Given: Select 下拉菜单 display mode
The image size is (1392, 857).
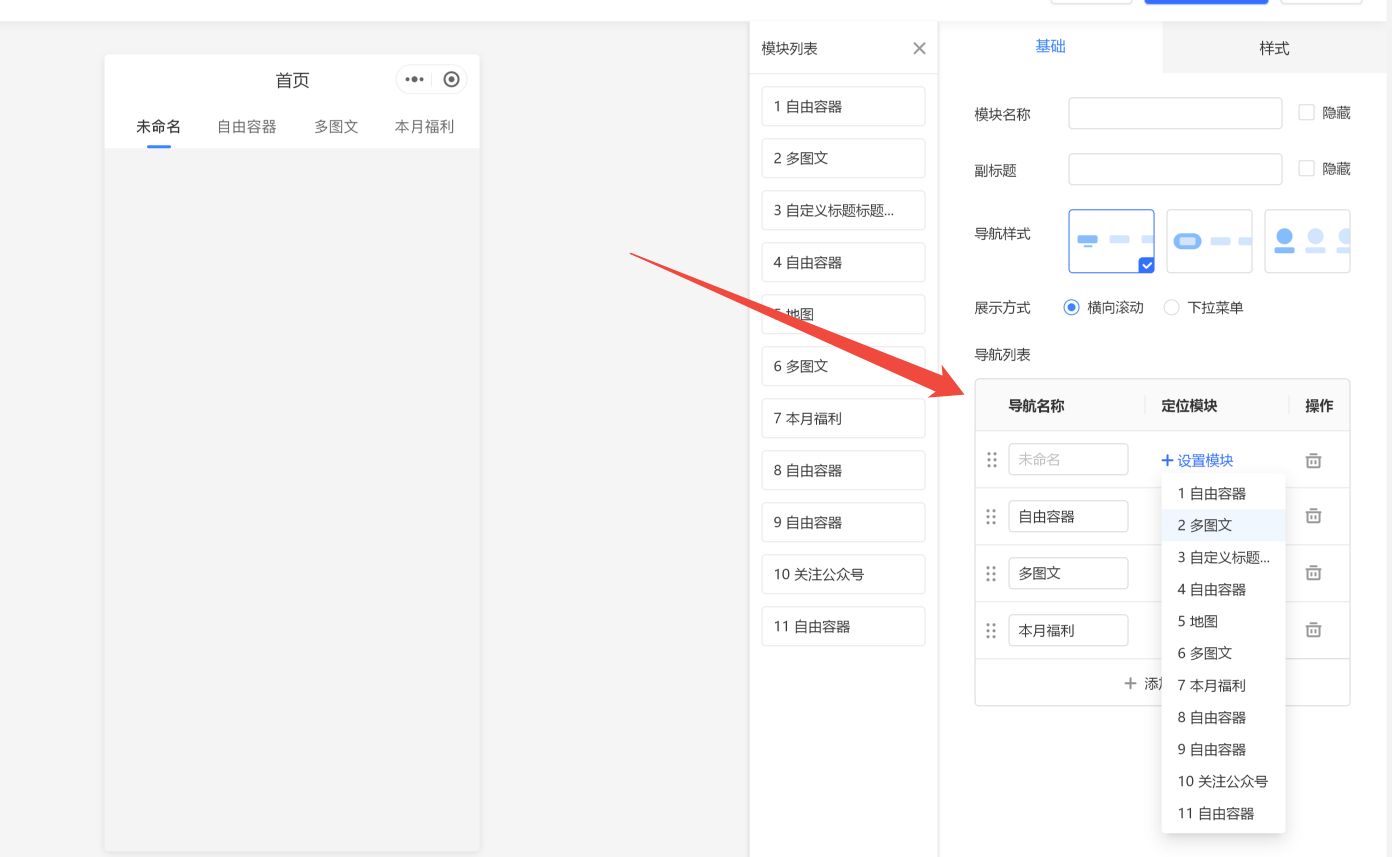Looking at the screenshot, I should [1172, 308].
